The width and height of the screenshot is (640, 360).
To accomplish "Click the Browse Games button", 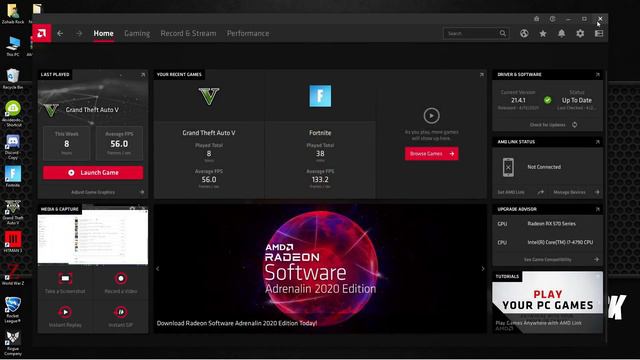I will pos(431,154).
